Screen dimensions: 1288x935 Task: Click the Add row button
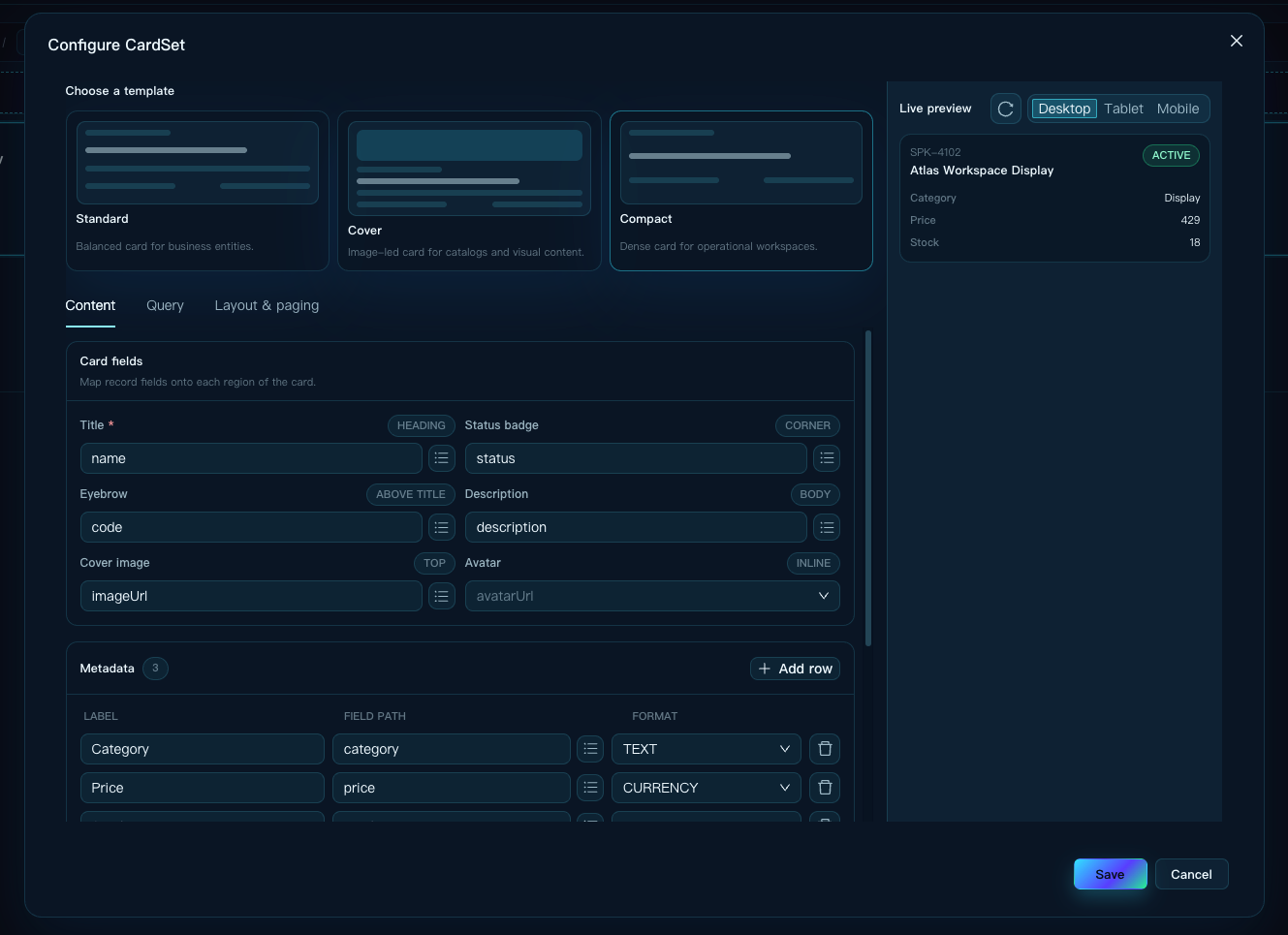click(x=795, y=669)
